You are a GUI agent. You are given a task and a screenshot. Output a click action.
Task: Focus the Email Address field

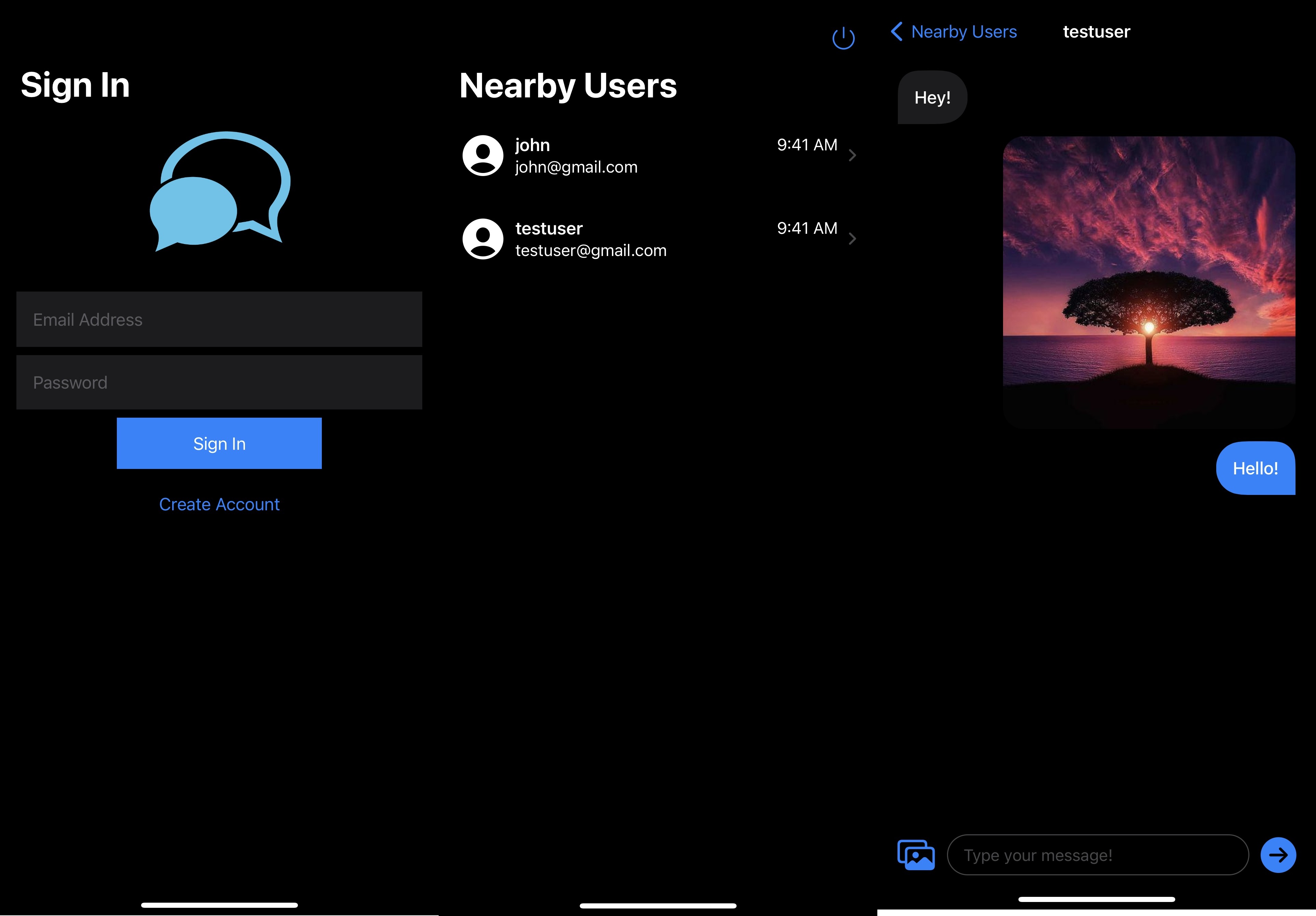[x=219, y=320]
